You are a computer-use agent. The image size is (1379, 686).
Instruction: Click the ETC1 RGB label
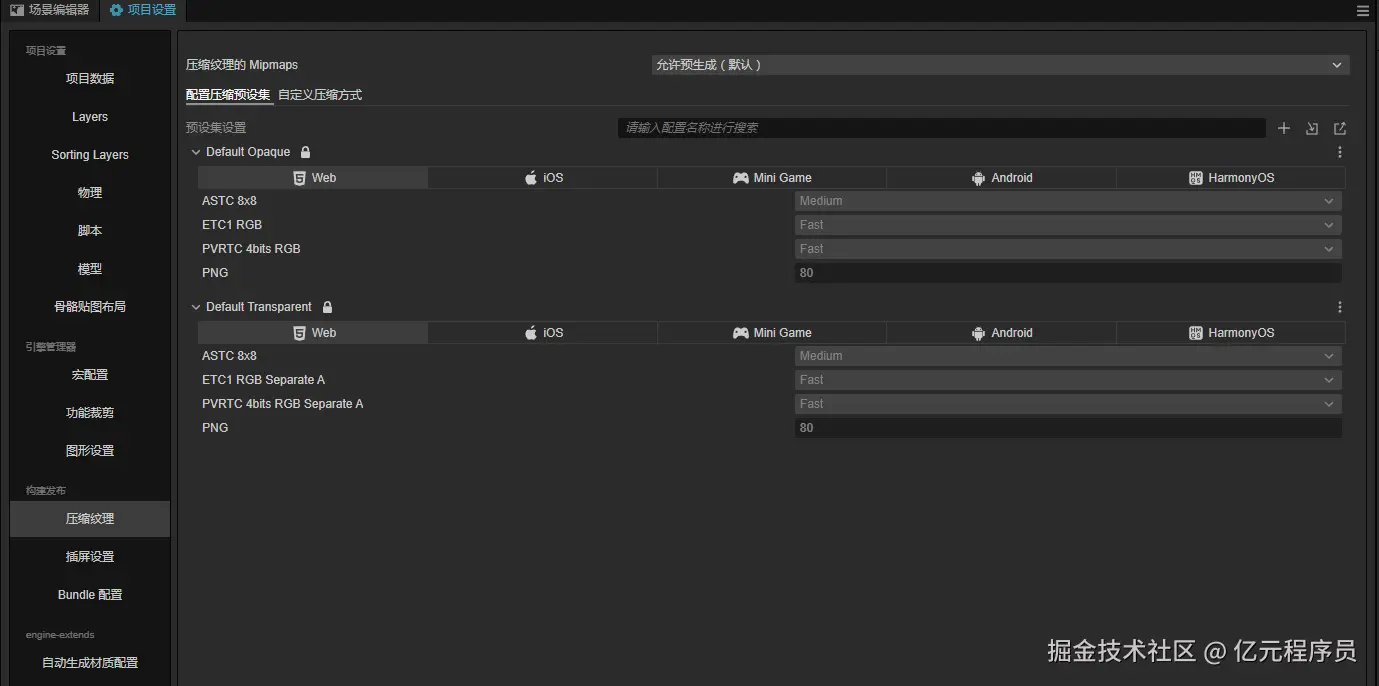pos(232,225)
